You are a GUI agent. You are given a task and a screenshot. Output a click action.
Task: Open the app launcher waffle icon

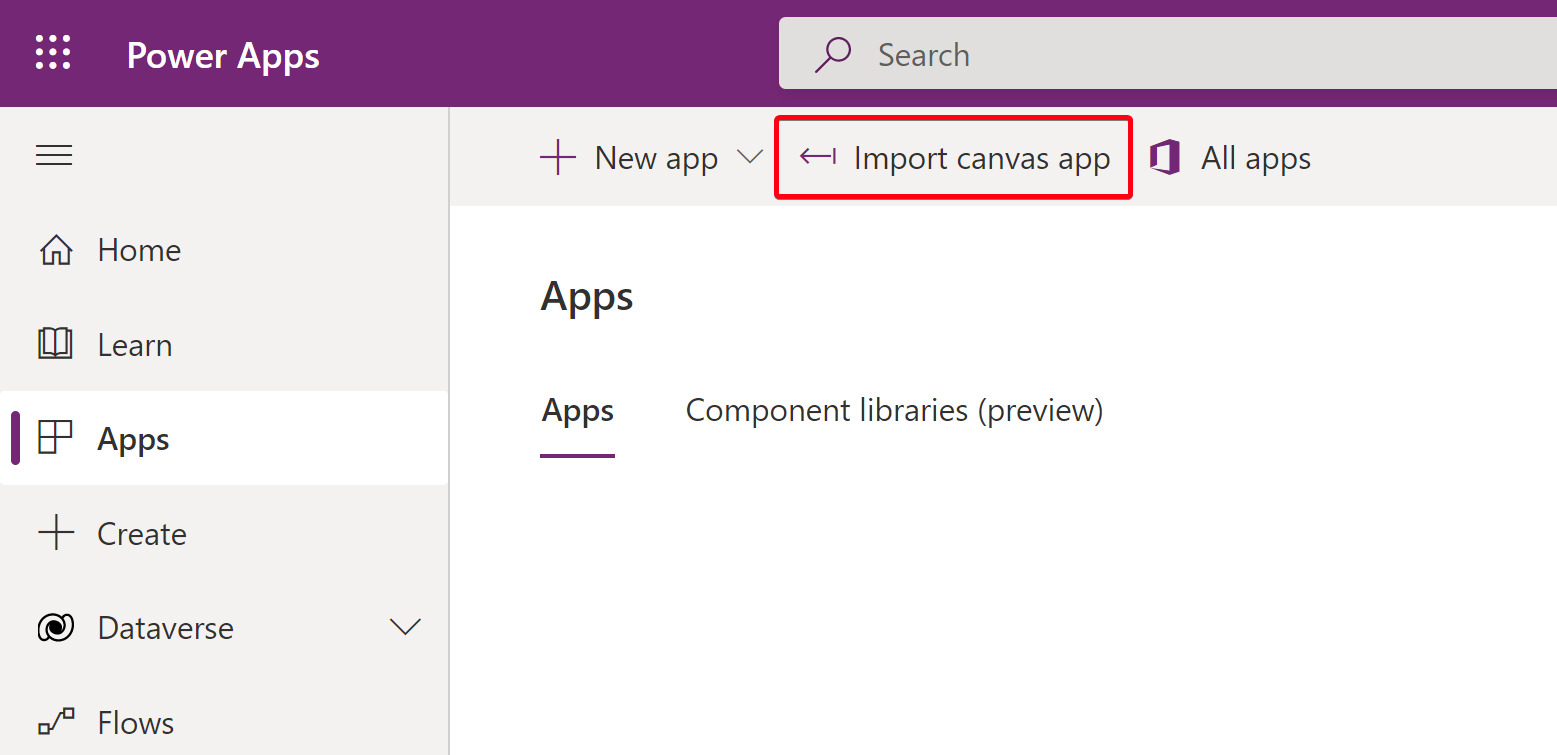click(x=53, y=52)
